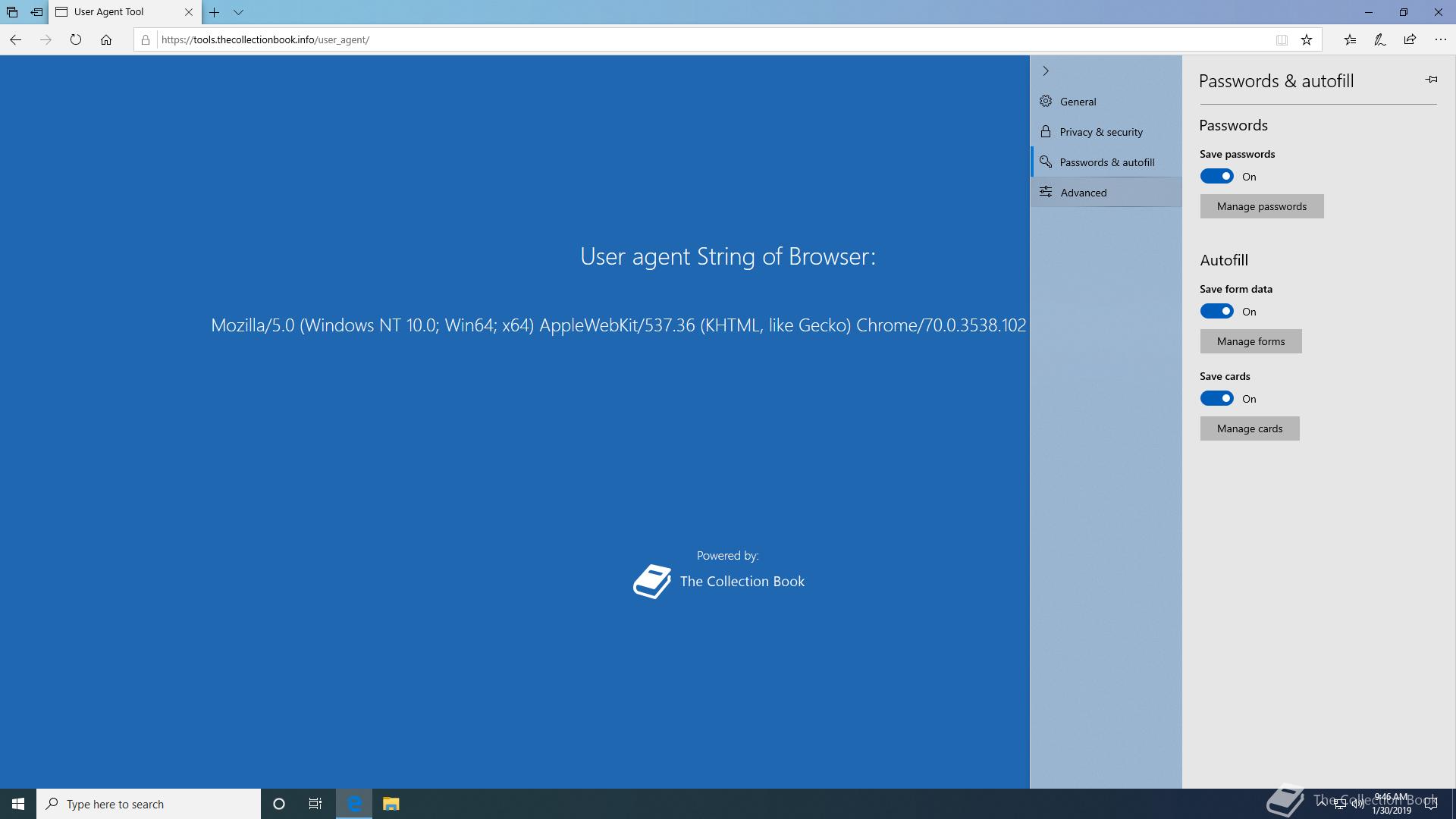Image resolution: width=1456 pixels, height=819 pixels.
Task: Collapse the settings navigation chevron
Action: tap(1046, 71)
